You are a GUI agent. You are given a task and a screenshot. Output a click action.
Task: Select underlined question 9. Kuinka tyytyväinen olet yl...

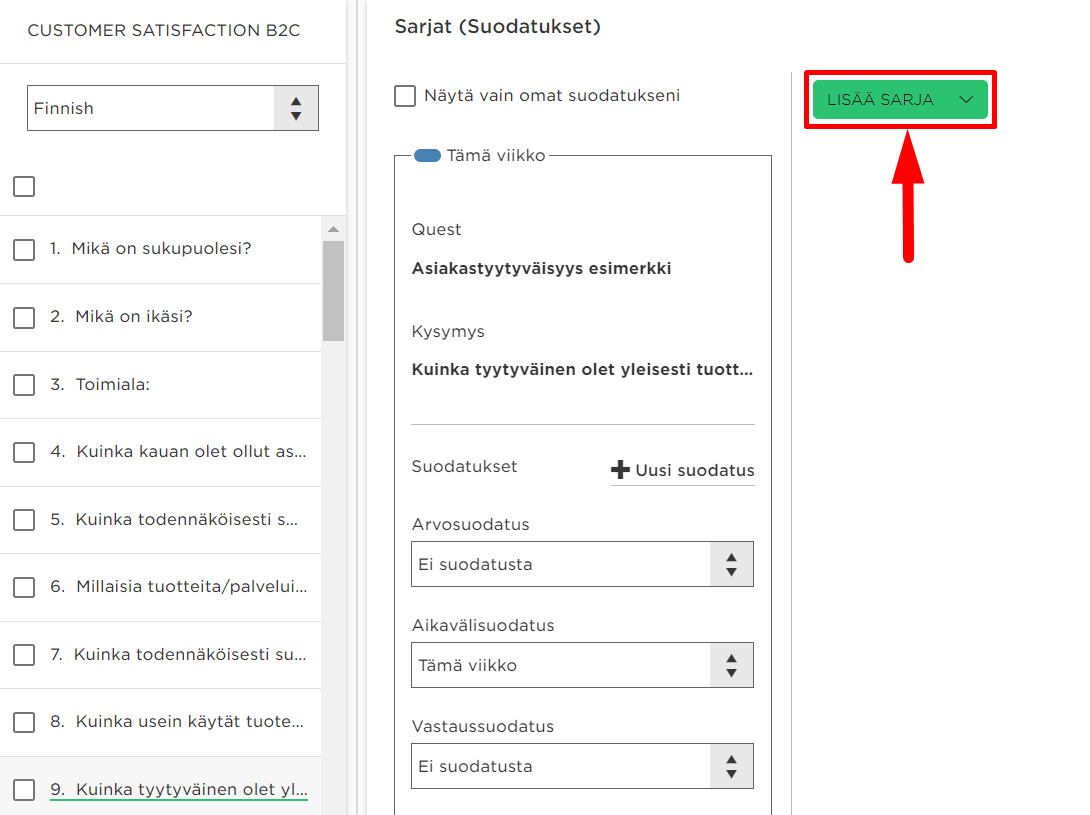click(179, 789)
